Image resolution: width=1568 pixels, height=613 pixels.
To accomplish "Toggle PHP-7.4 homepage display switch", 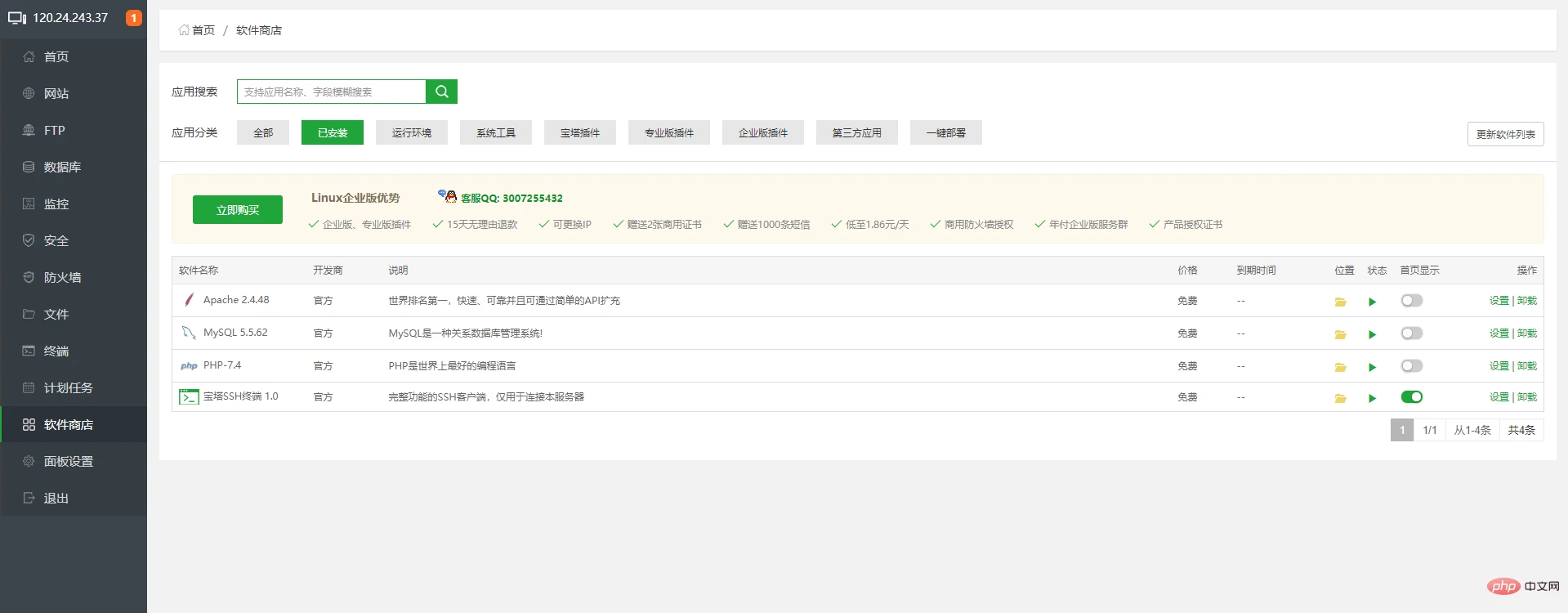I will (1411, 366).
